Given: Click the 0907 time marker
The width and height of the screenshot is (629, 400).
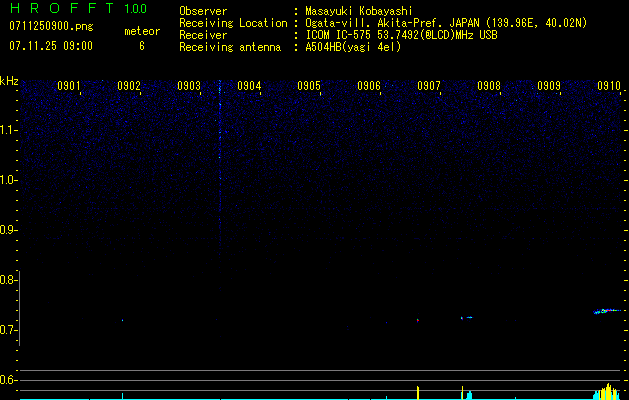Looking at the screenshot, I should click(428, 86).
